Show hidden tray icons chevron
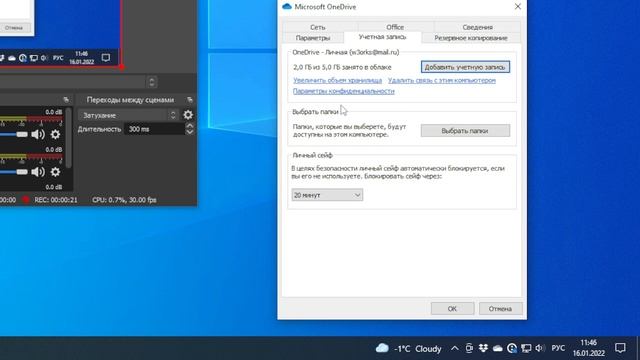Screen dimensions: 640x360 click(x=454, y=348)
